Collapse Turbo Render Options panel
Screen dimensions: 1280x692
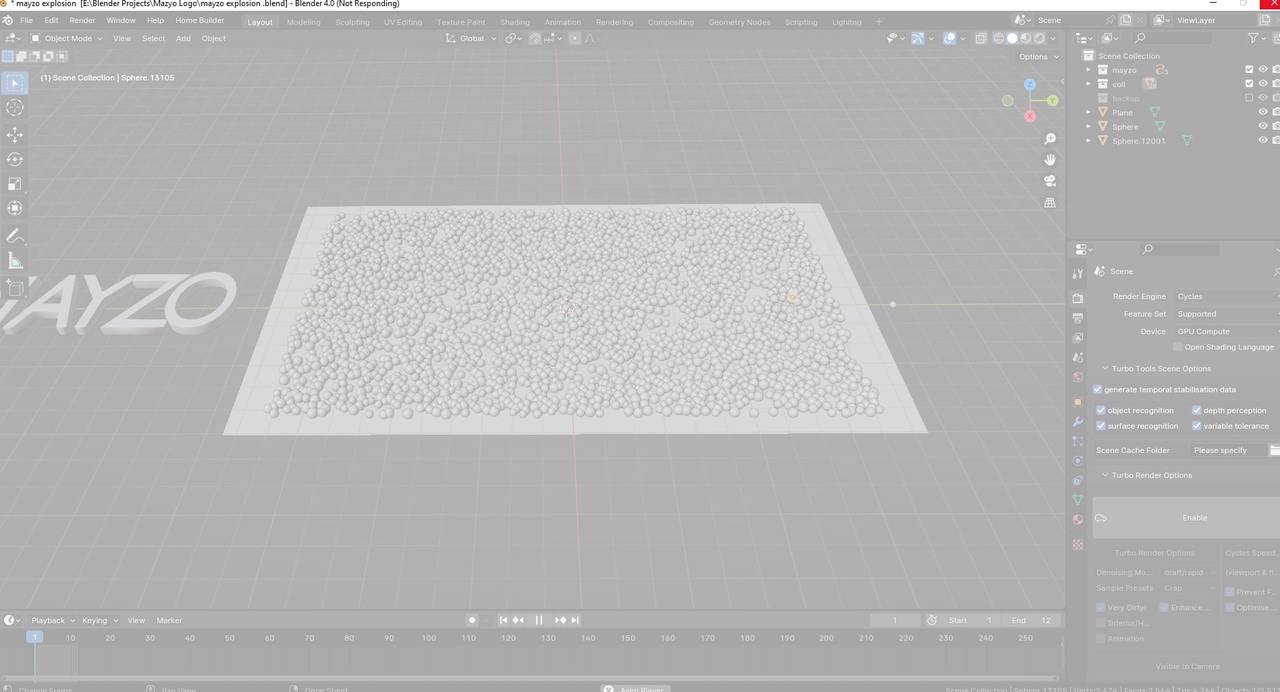[x=1150, y=475]
